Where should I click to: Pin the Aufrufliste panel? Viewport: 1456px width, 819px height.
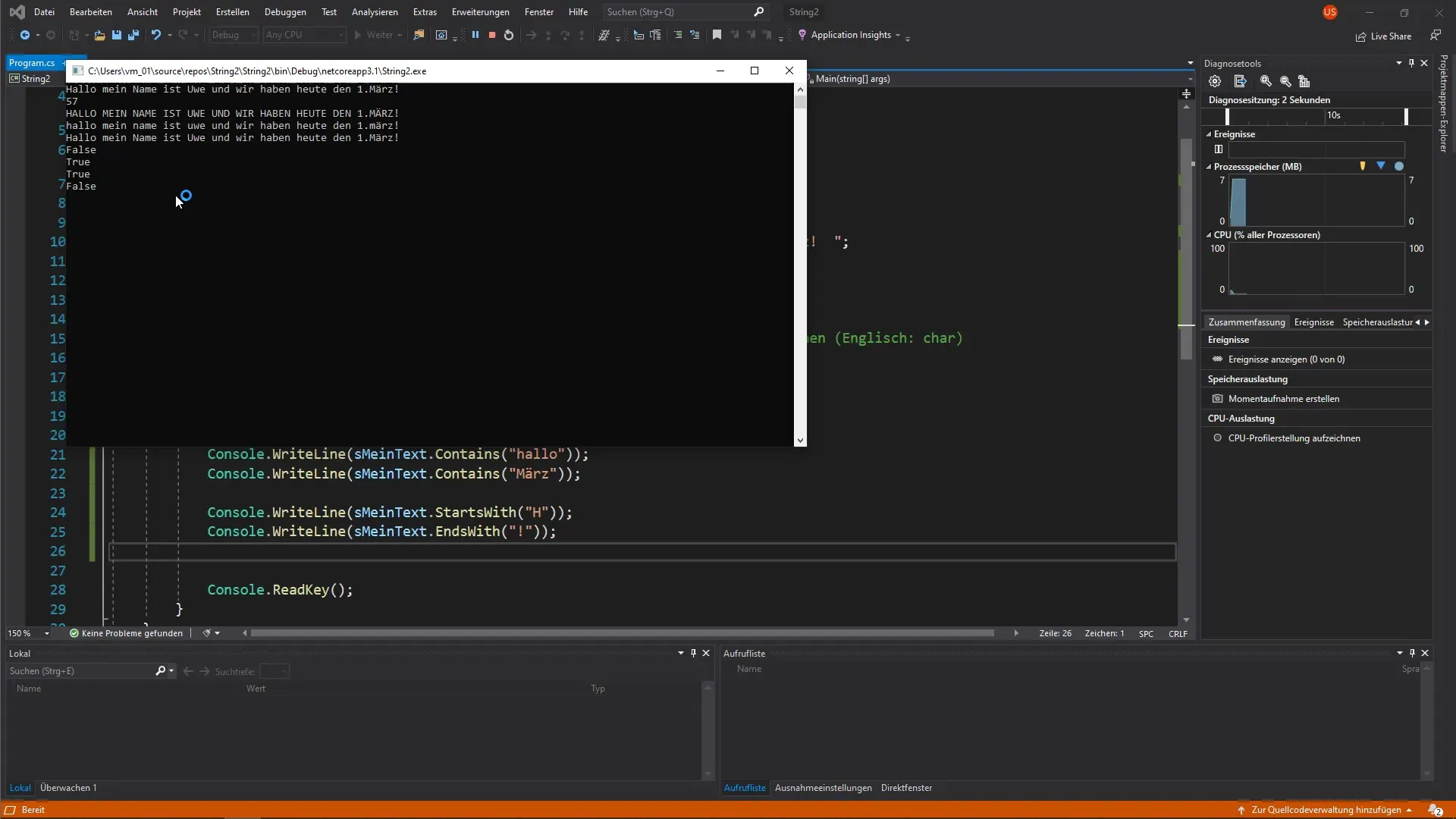pos(1412,653)
